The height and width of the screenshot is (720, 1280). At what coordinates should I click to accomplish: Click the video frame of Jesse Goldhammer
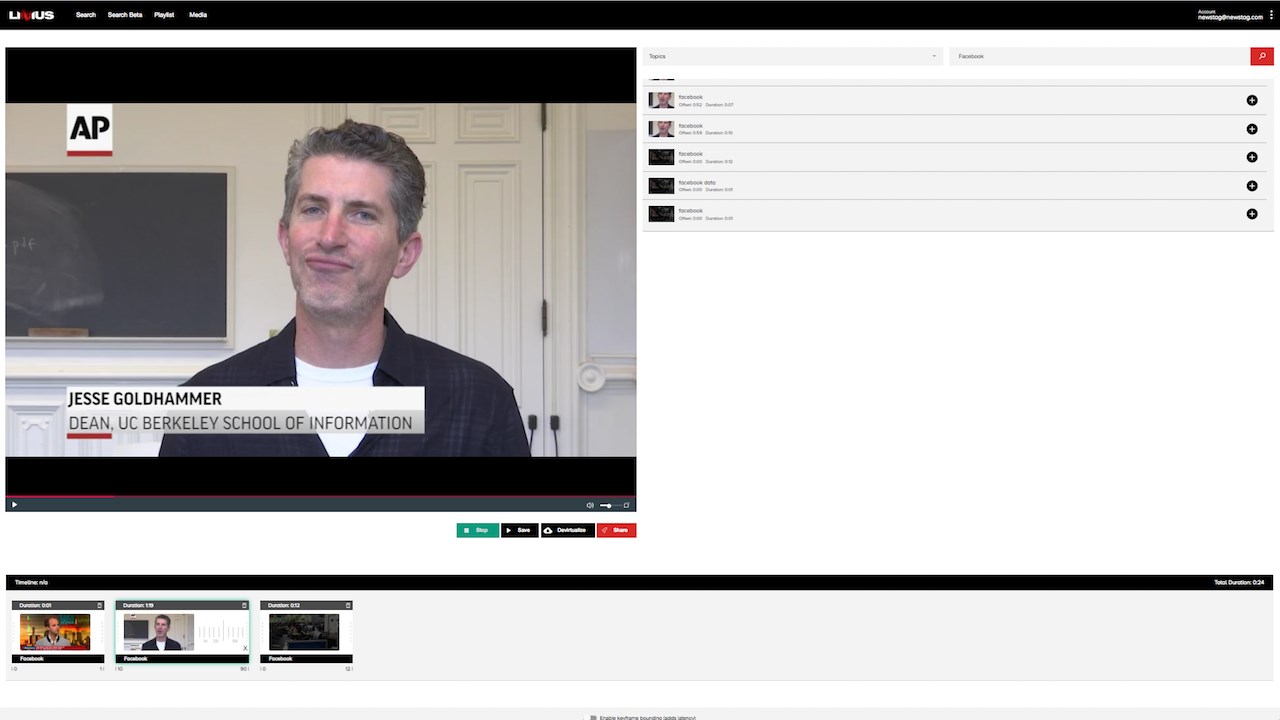321,280
